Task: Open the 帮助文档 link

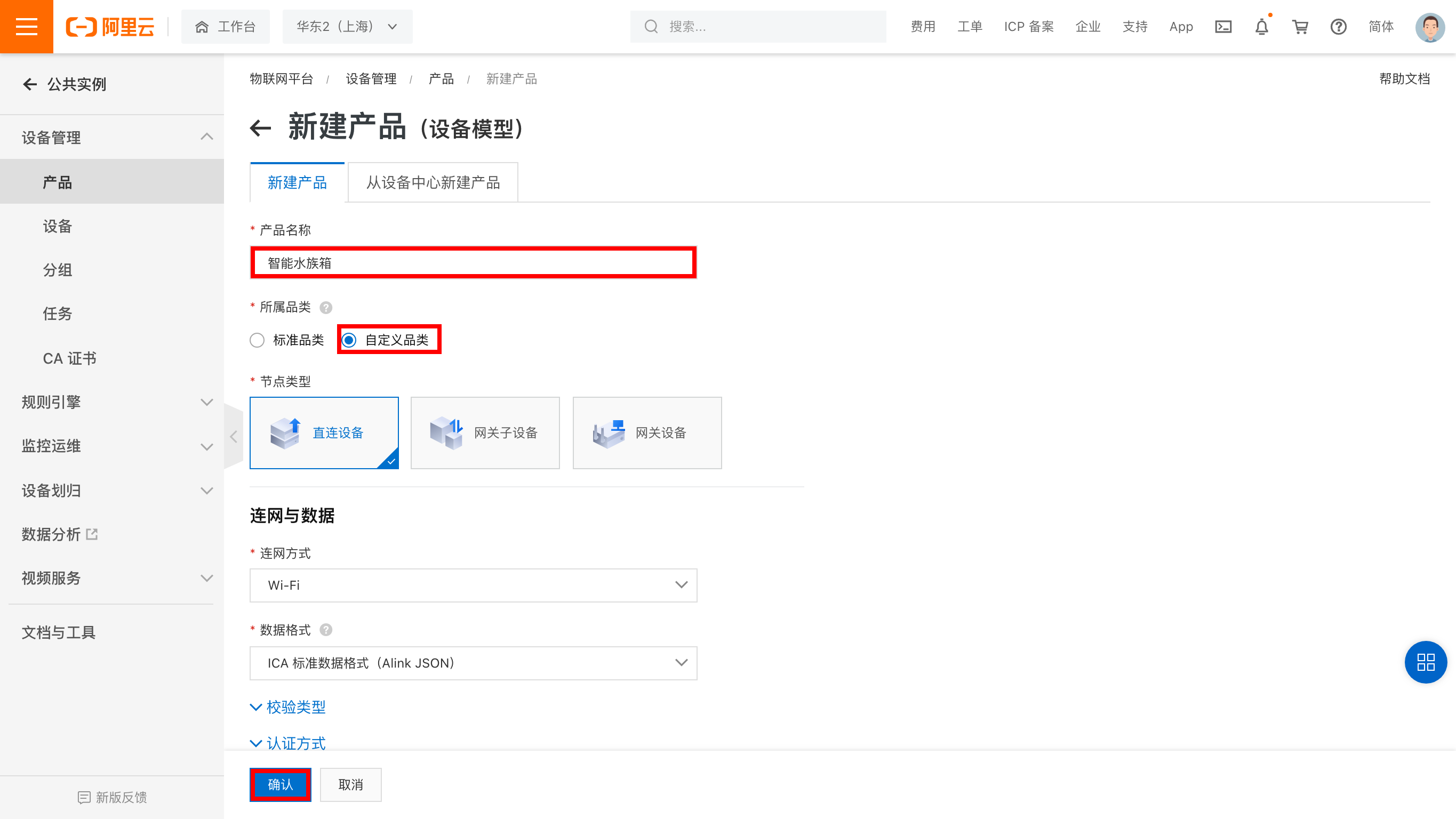Action: point(1405,78)
